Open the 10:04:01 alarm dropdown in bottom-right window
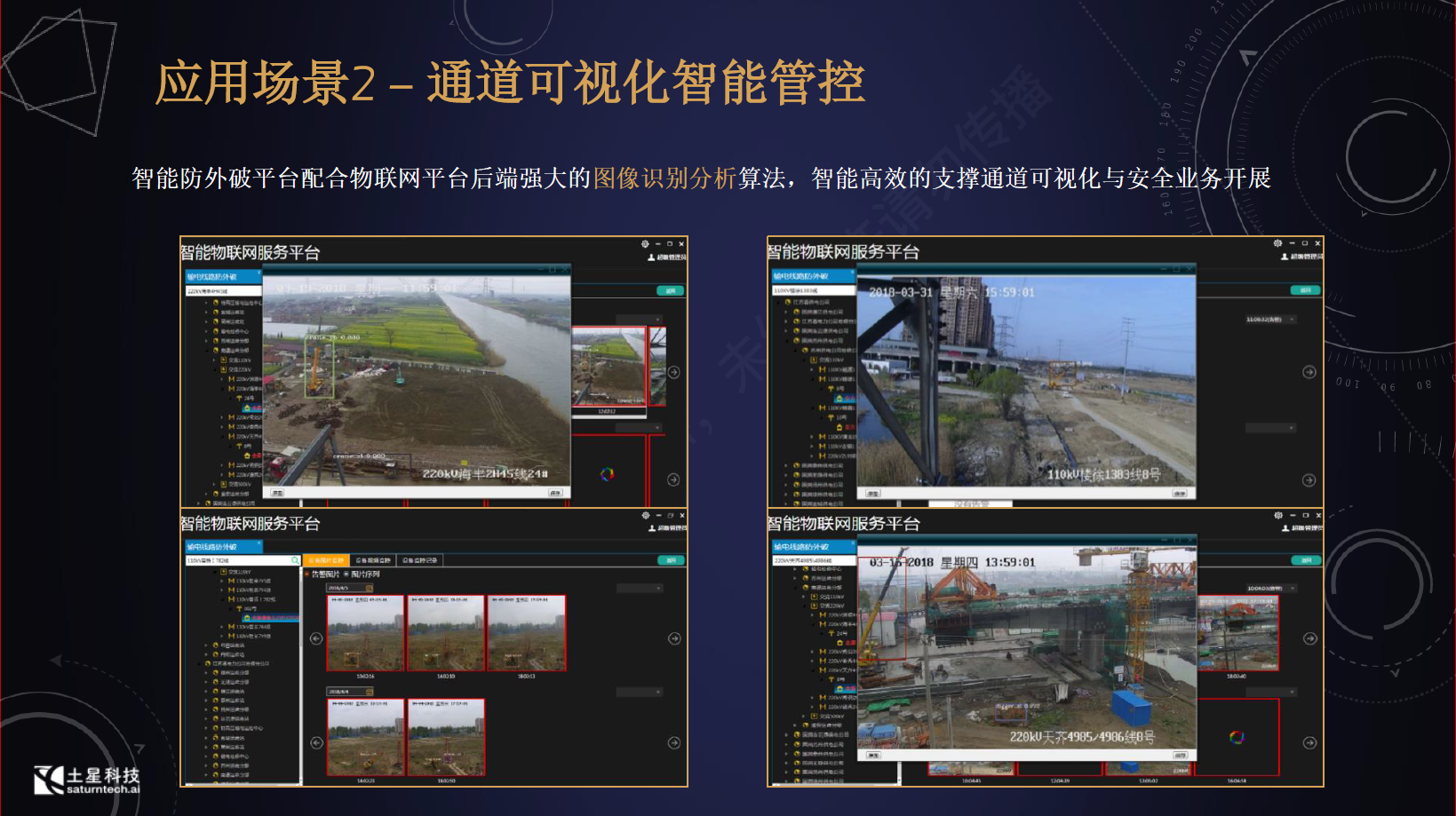The height and width of the screenshot is (816, 1456). [x=1270, y=588]
